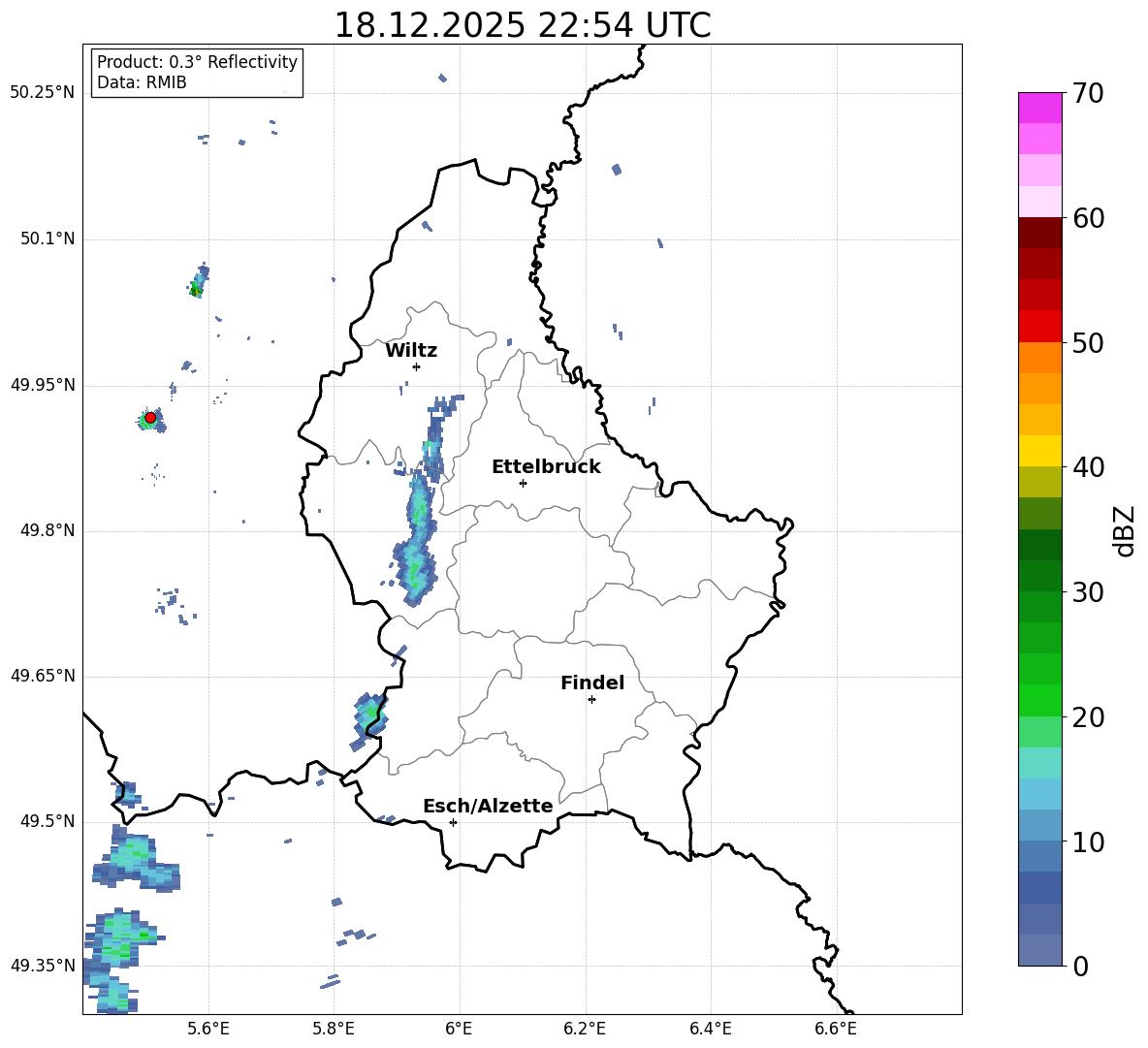Viewport: 1148px width, 1048px height.
Task: Click the 49.95°N latitude label
Action: [43, 386]
